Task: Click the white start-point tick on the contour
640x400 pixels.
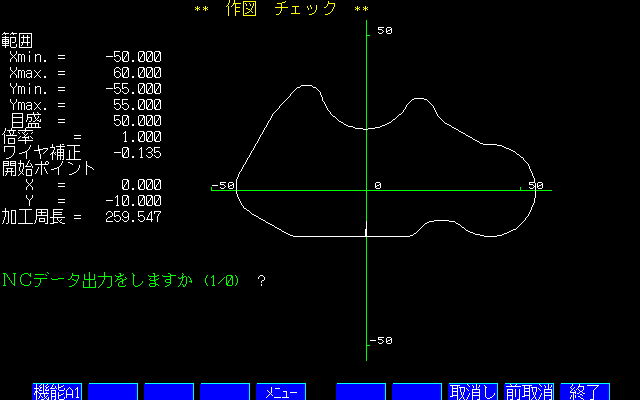Action: (x=366, y=229)
